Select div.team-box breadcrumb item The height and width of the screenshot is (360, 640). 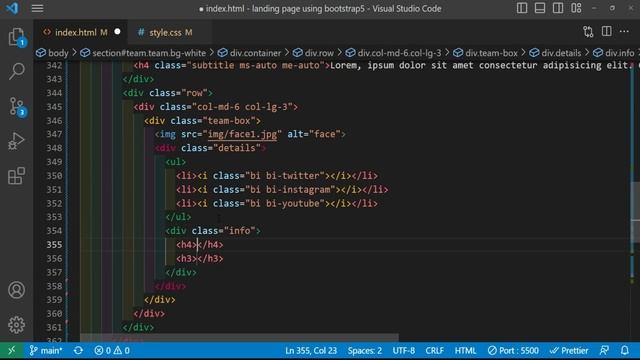[485, 53]
